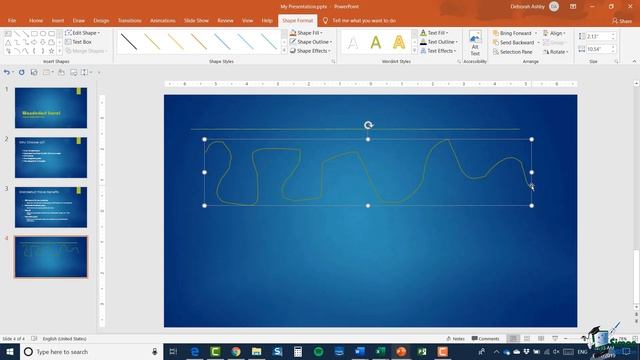Open the File tab

[x=12, y=20]
